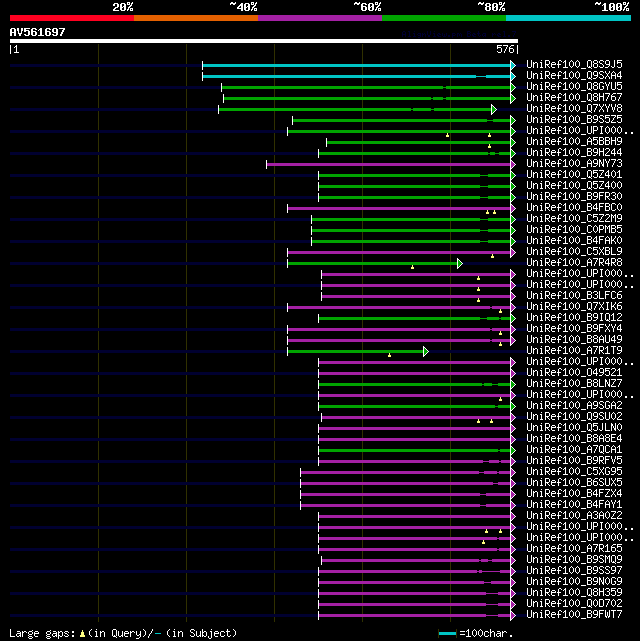Click the yellow gap marker under the A7R4R8 bar
The image size is (640, 641).
coord(412,267)
